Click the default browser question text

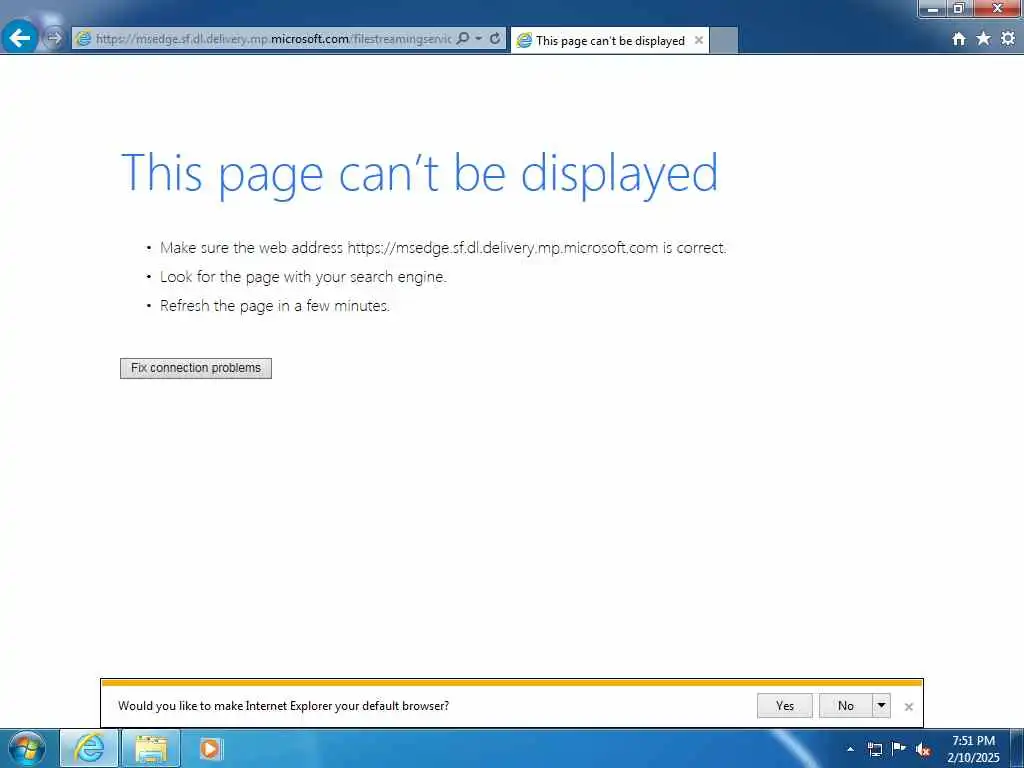(283, 706)
